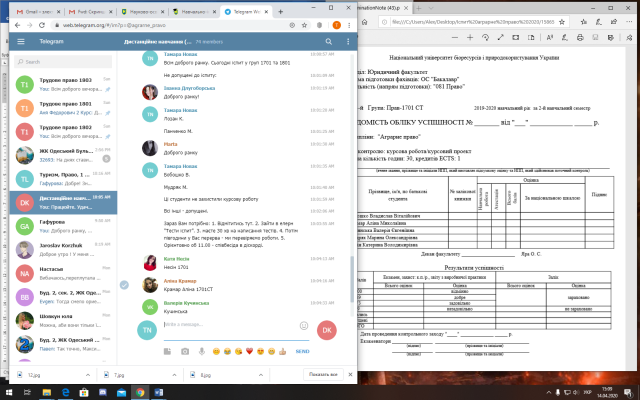Image resolution: width=640 pixels, height=400 pixels.
Task: Open Word from the taskbar
Action: point(159,393)
